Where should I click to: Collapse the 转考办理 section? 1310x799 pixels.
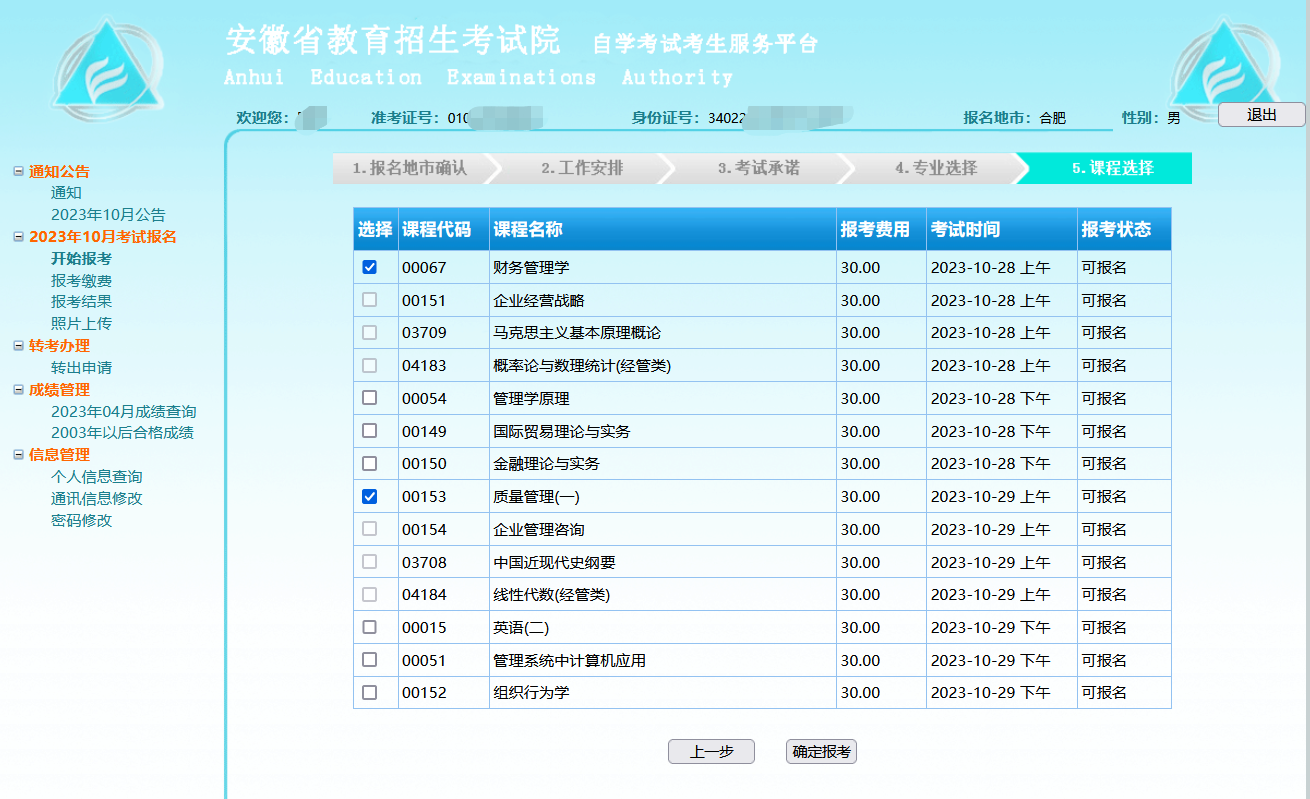pyautogui.click(x=18, y=345)
